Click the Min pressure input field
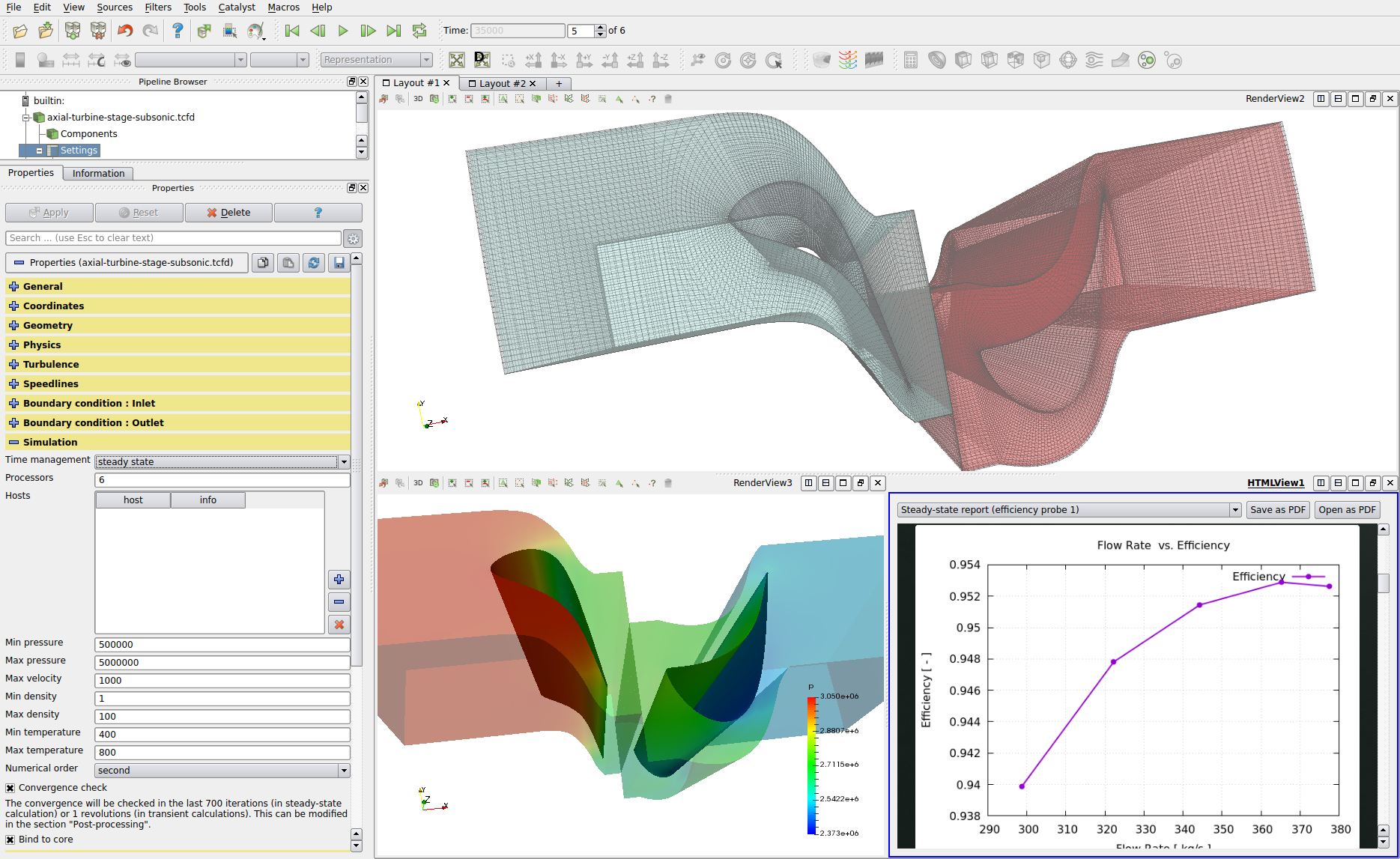 (x=222, y=645)
